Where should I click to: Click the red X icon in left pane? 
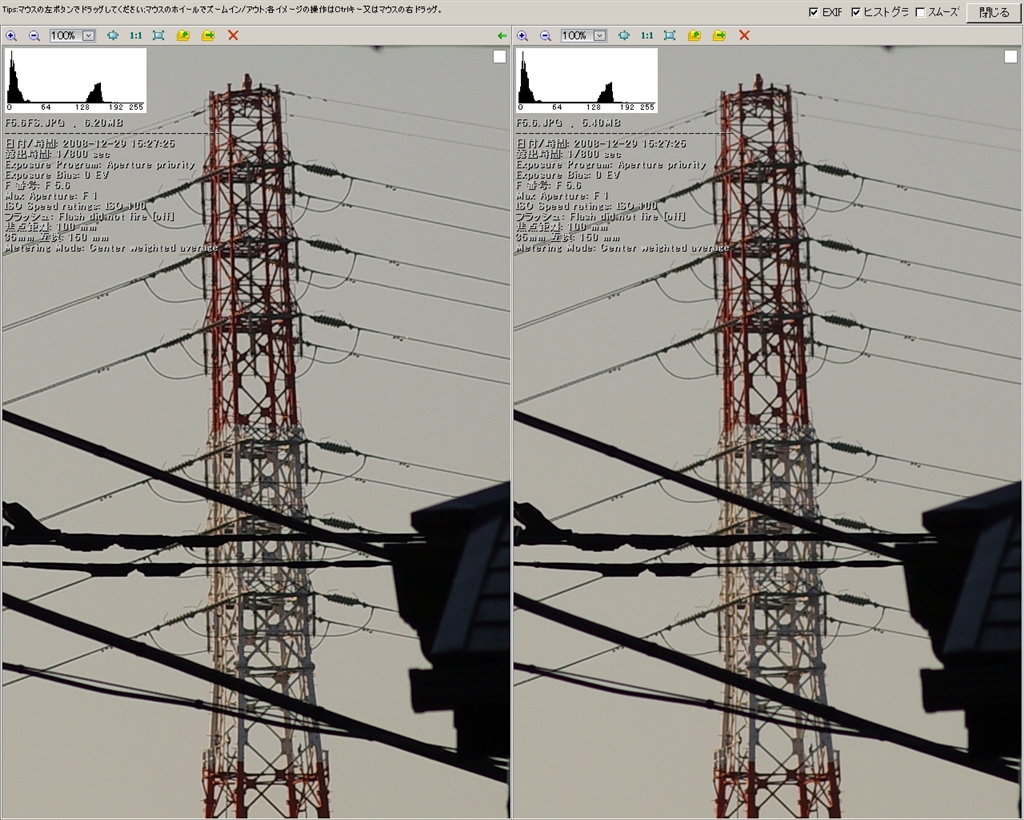[233, 36]
